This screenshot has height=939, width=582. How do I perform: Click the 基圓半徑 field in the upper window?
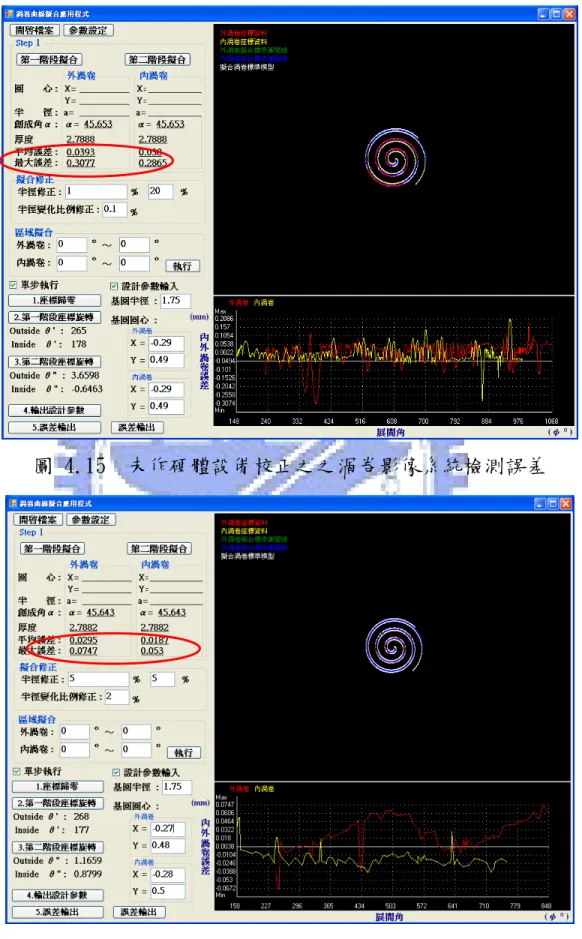175,301
